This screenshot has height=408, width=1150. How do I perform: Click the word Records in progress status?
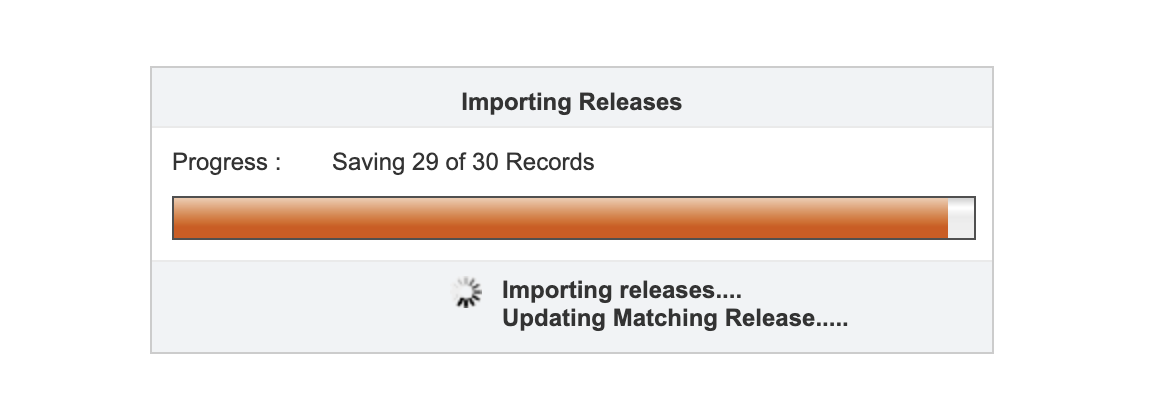(550, 161)
